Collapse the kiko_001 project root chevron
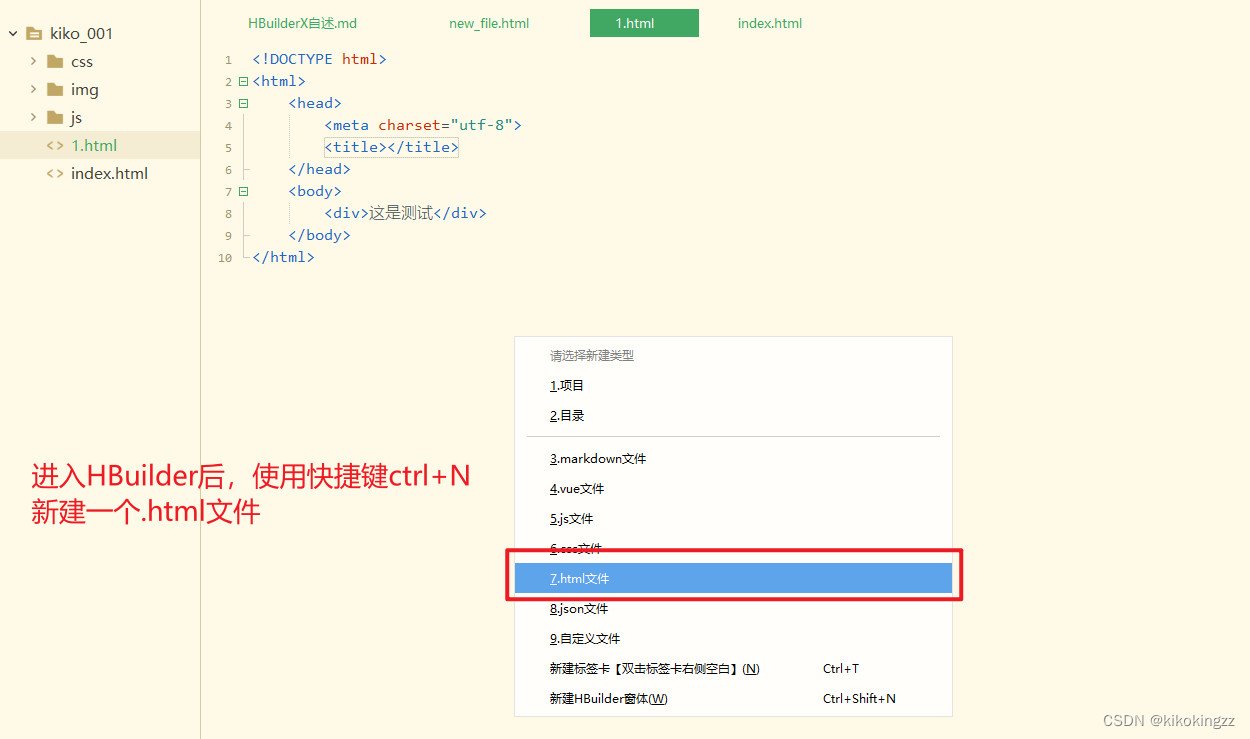Screen dimensions: 1250x739 13,33
